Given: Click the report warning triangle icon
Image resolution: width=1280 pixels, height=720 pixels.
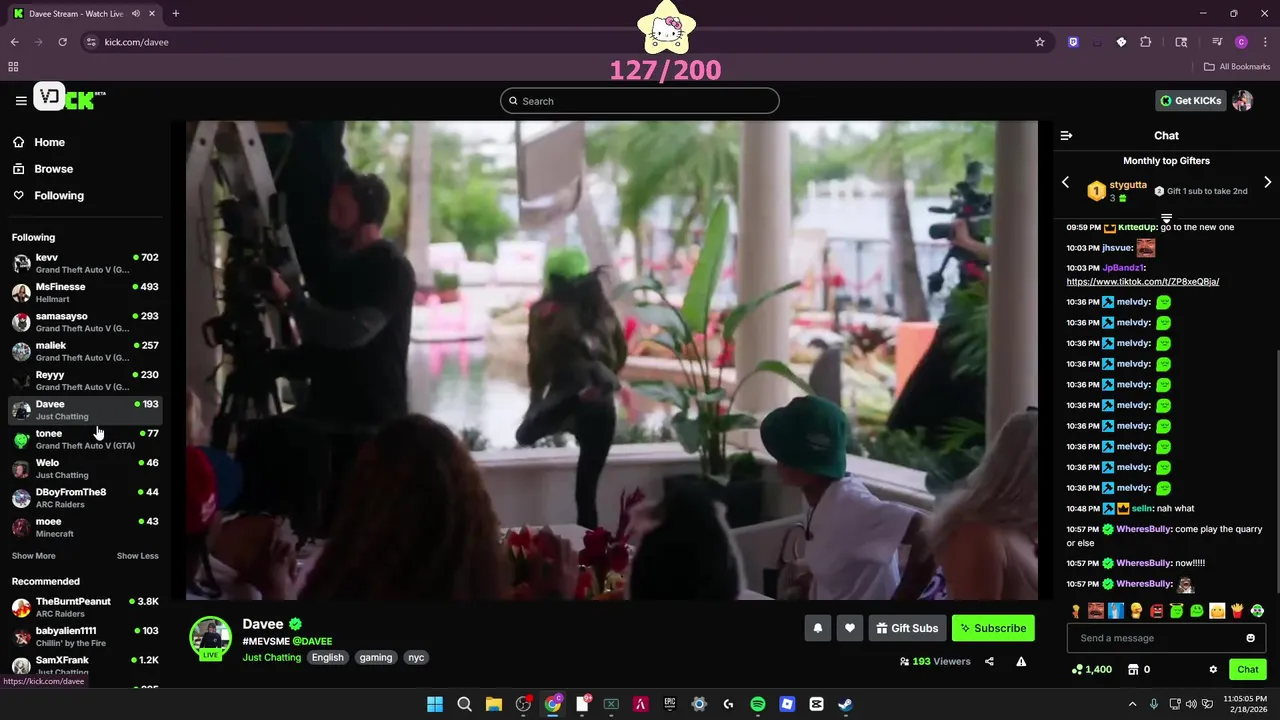Looking at the screenshot, I should click(1021, 661).
